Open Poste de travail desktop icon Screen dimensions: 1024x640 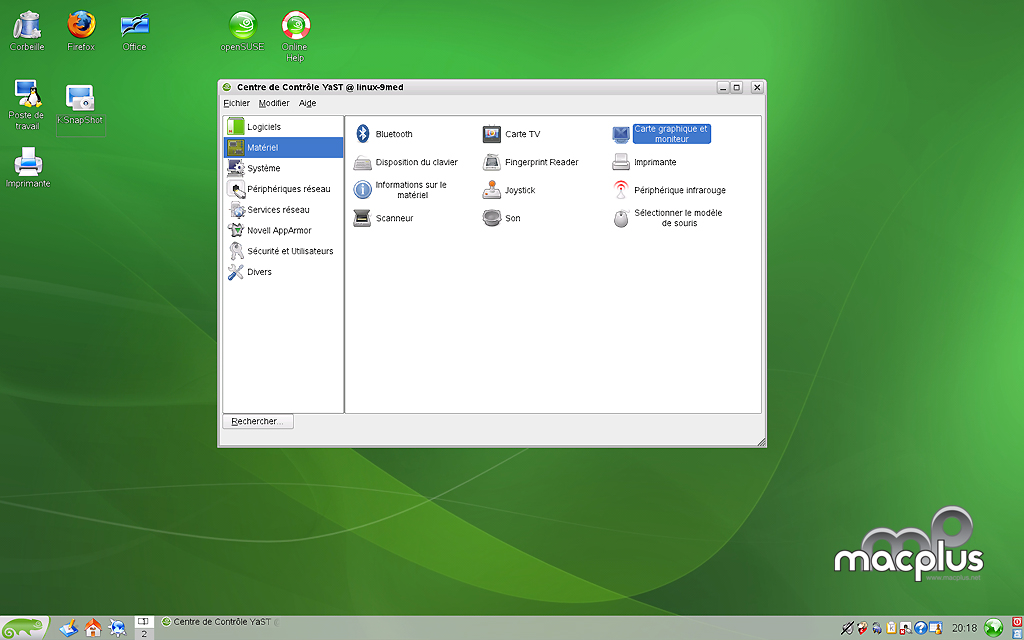click(x=27, y=104)
